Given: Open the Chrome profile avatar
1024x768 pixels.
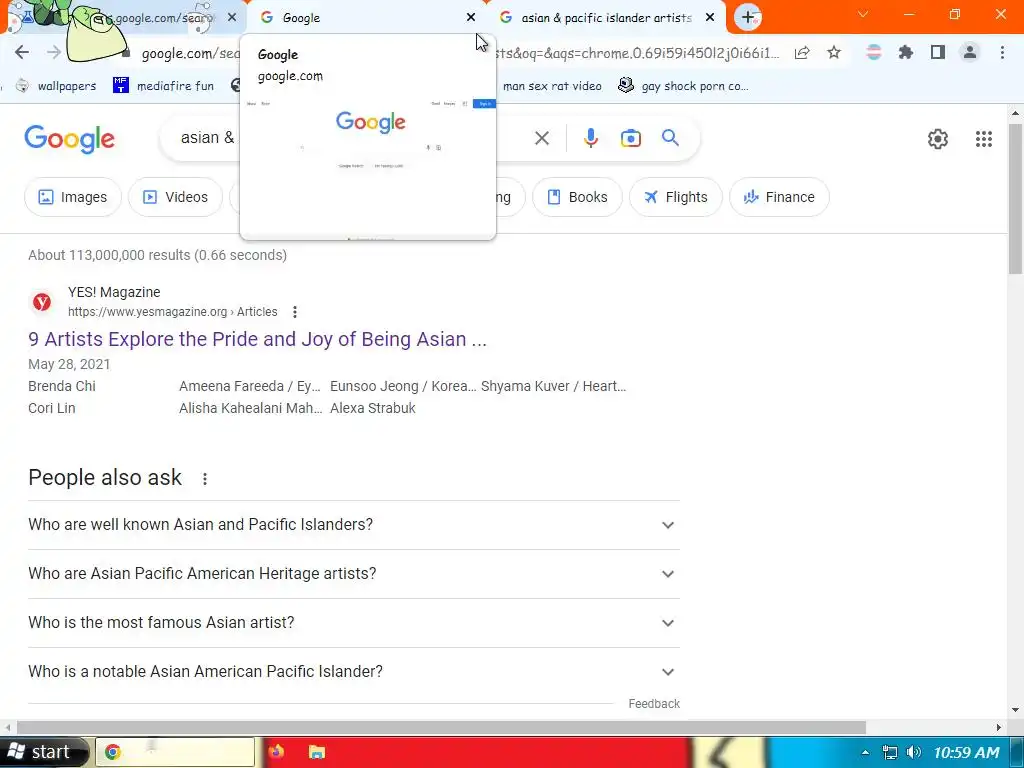Looking at the screenshot, I should pos(970,53).
